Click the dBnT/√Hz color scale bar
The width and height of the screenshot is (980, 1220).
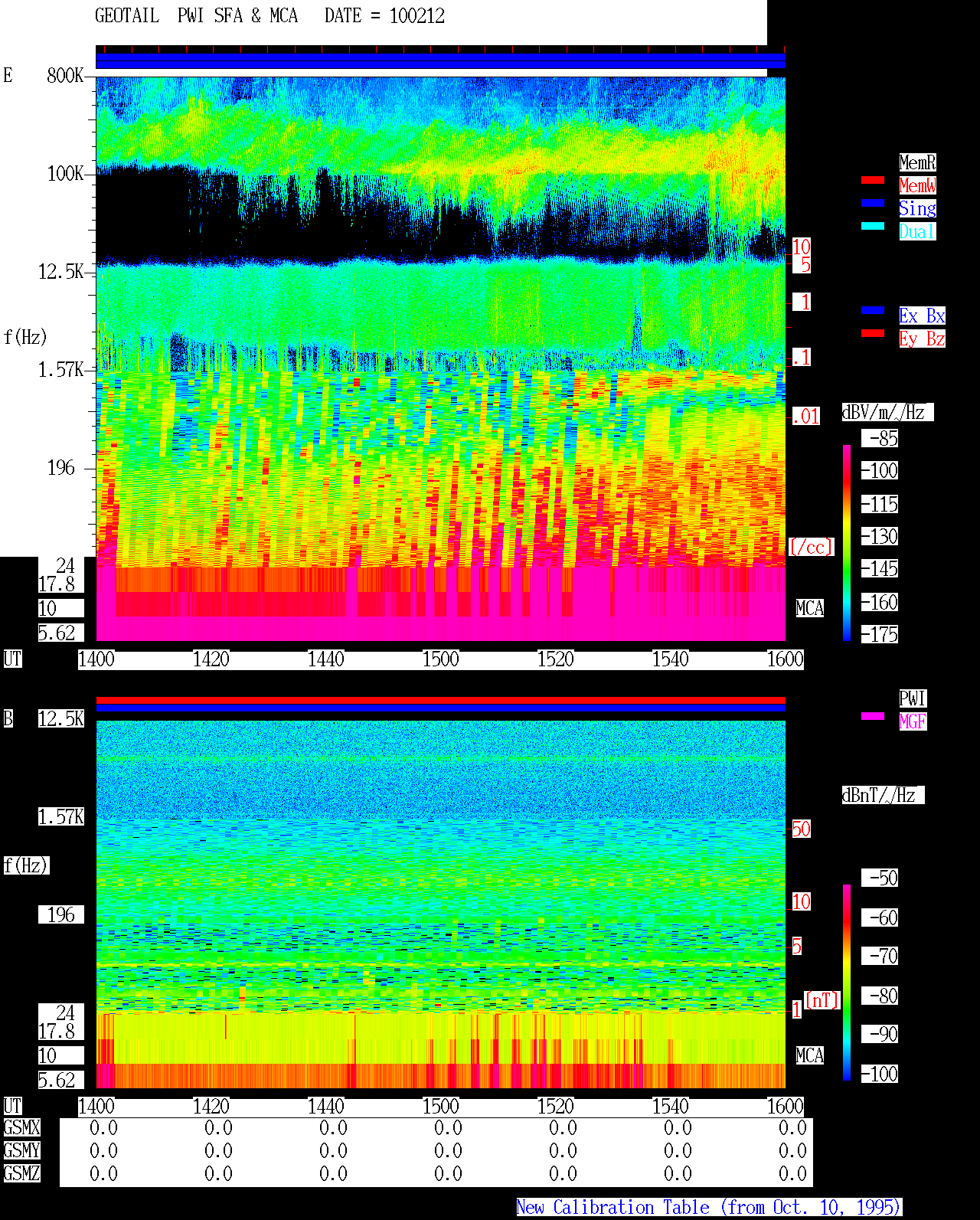847,983
